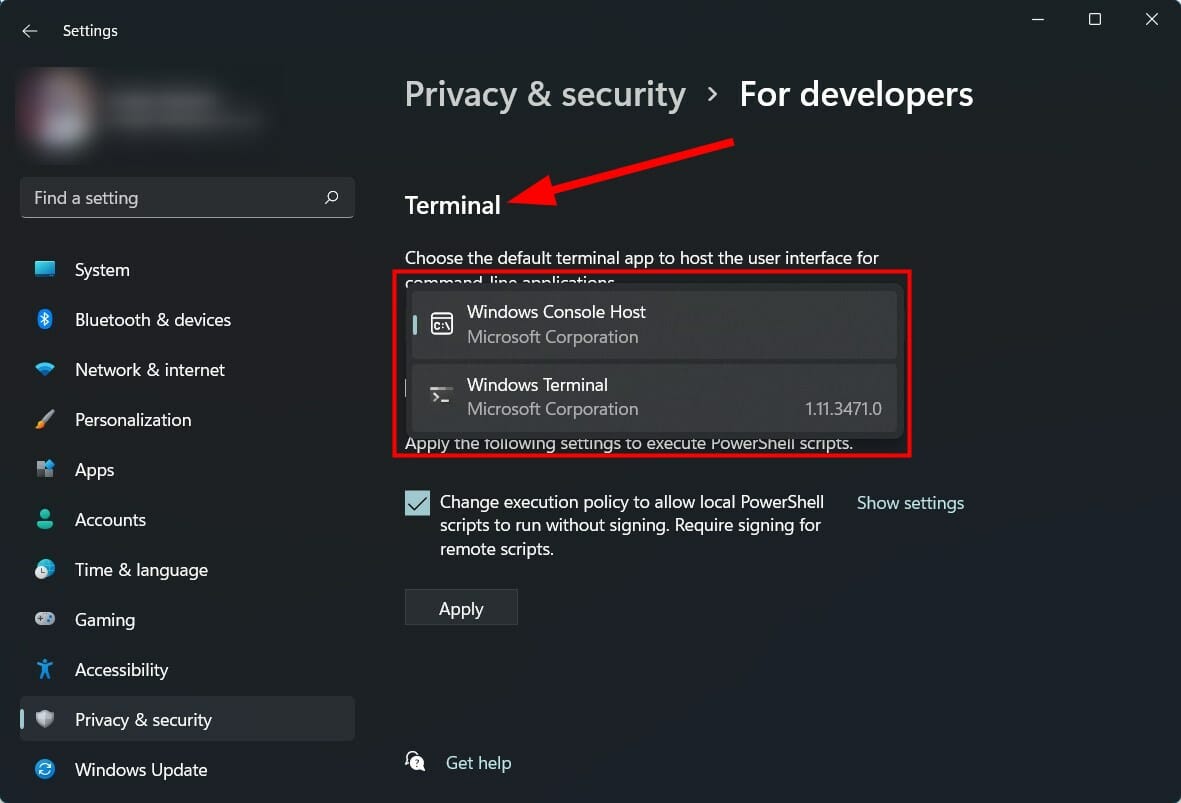Navigate to Privacy & security breadcrumb
The height and width of the screenshot is (803, 1181).
(545, 94)
